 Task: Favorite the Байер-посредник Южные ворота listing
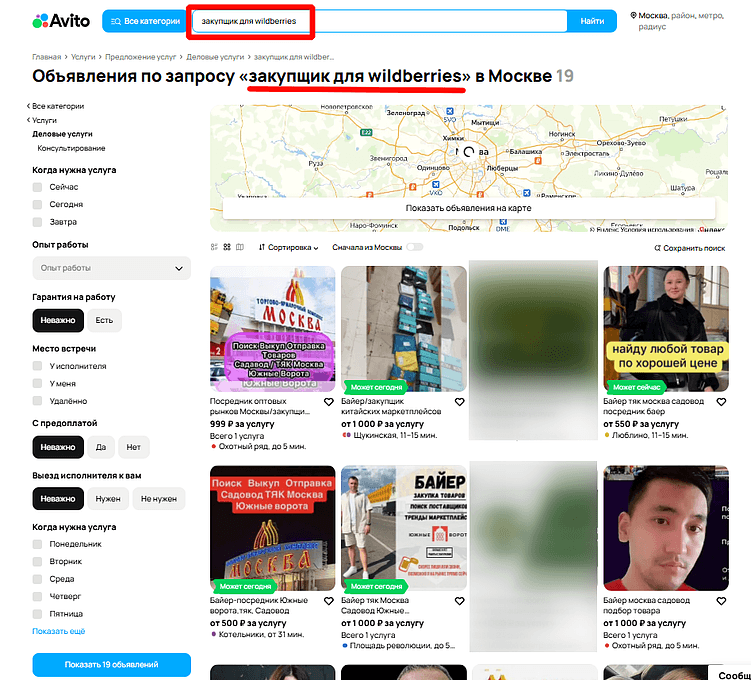(329, 601)
